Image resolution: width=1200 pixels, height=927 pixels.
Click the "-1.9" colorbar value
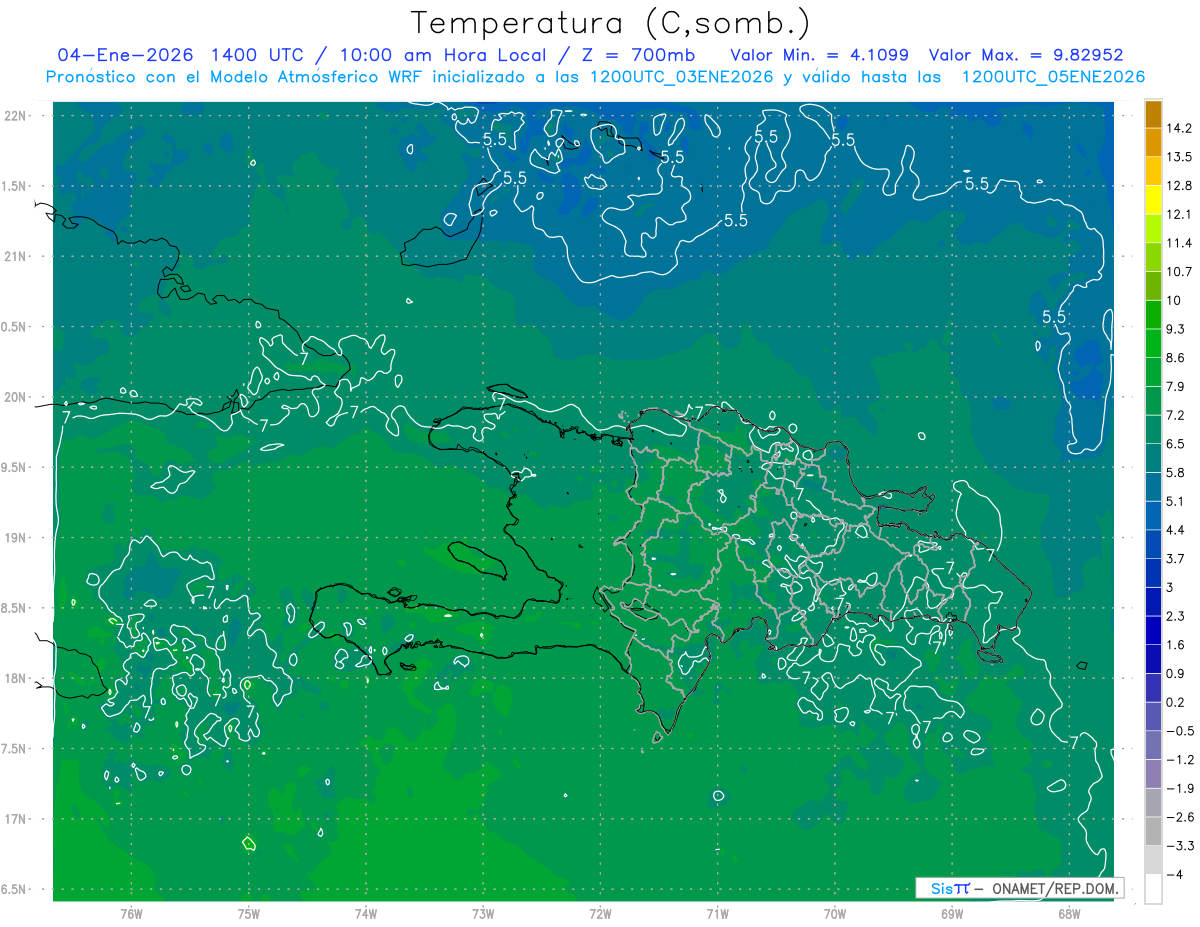point(1179,788)
